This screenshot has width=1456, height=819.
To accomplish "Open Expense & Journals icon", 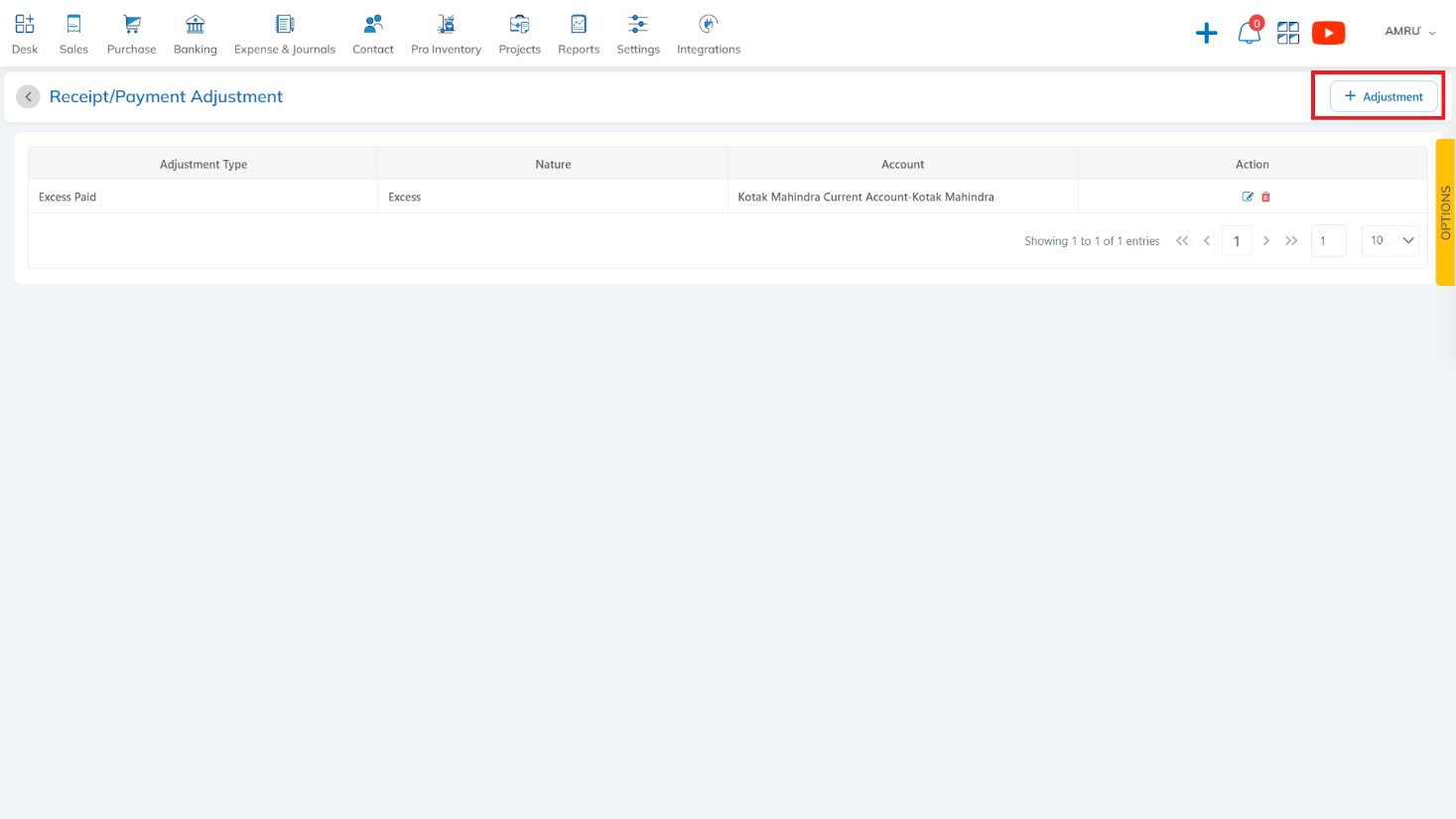I will point(285,24).
